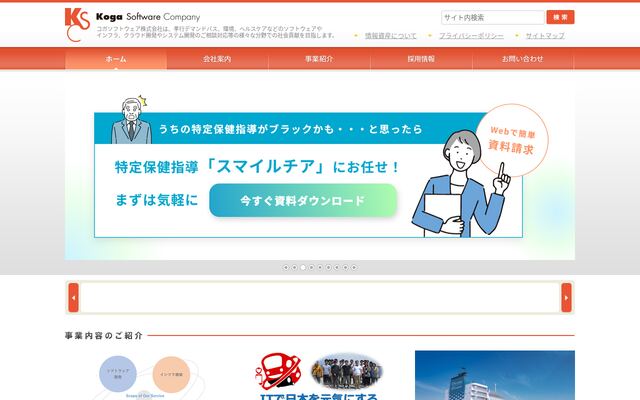640x400 pixels.
Task: Select the seventh carousel pagination dot
Action: tap(337, 267)
